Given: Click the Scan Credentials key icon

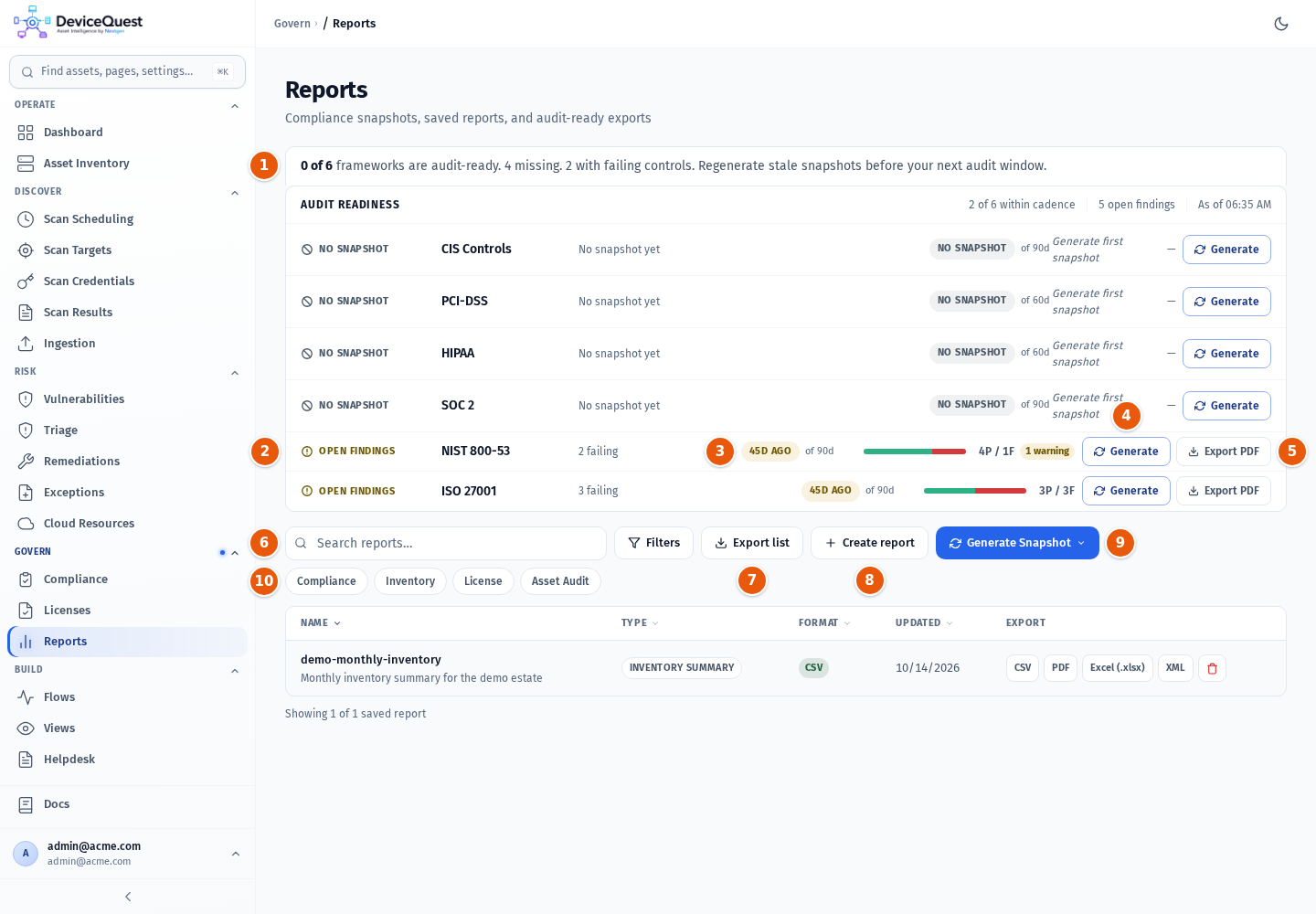Looking at the screenshot, I should point(26,282).
